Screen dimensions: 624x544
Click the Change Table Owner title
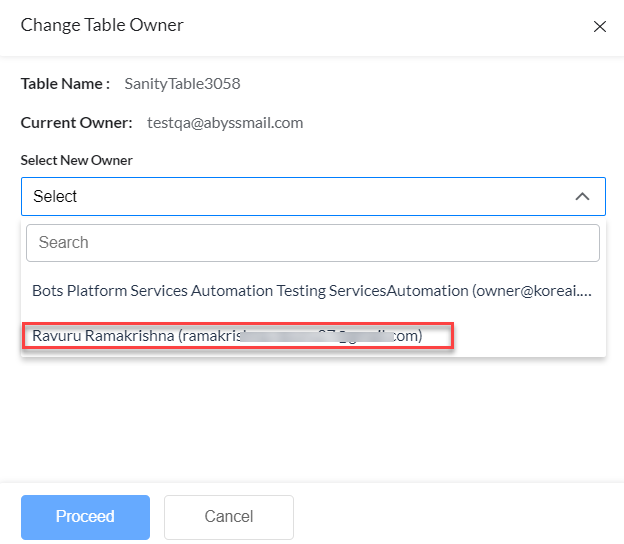102,25
